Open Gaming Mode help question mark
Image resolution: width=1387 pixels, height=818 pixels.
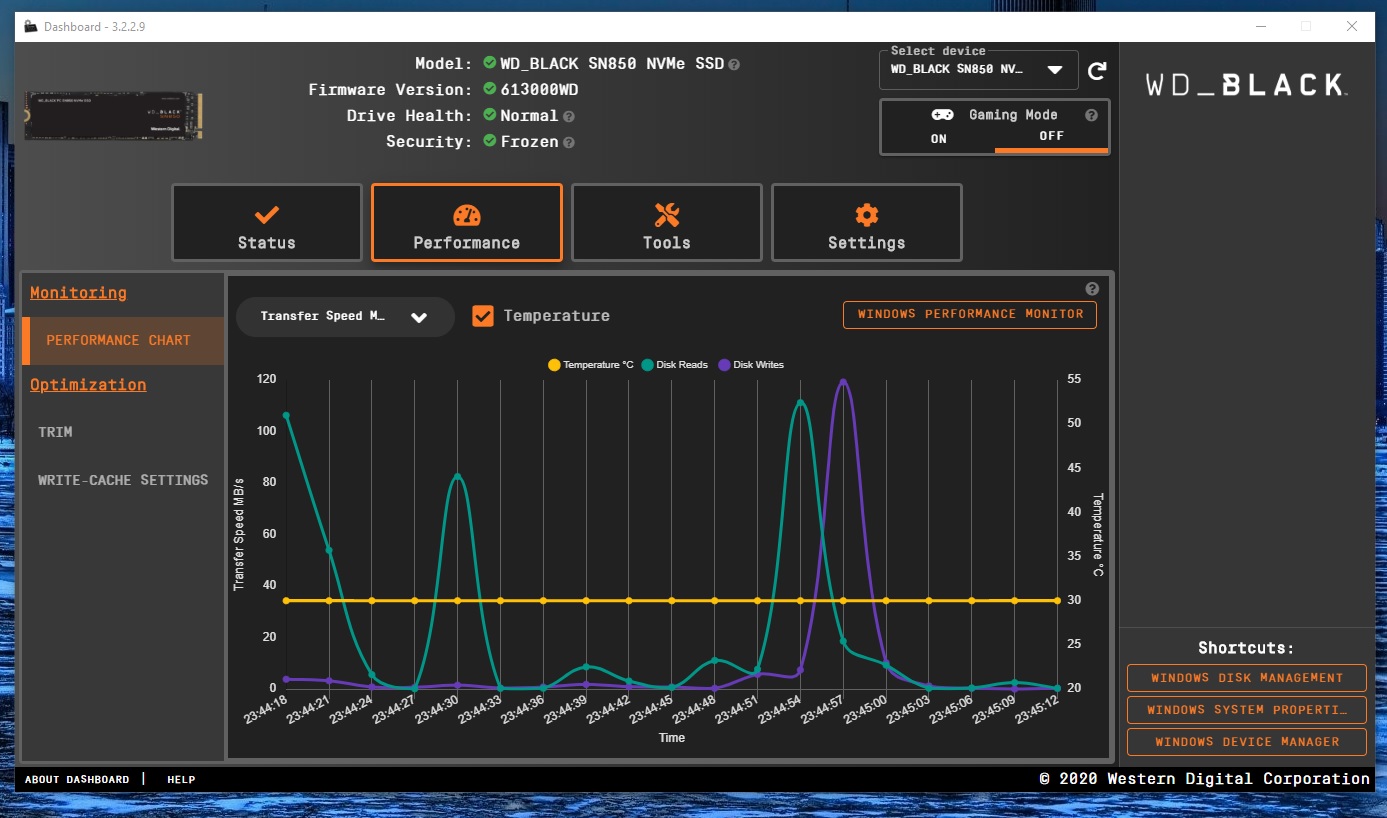(1091, 115)
